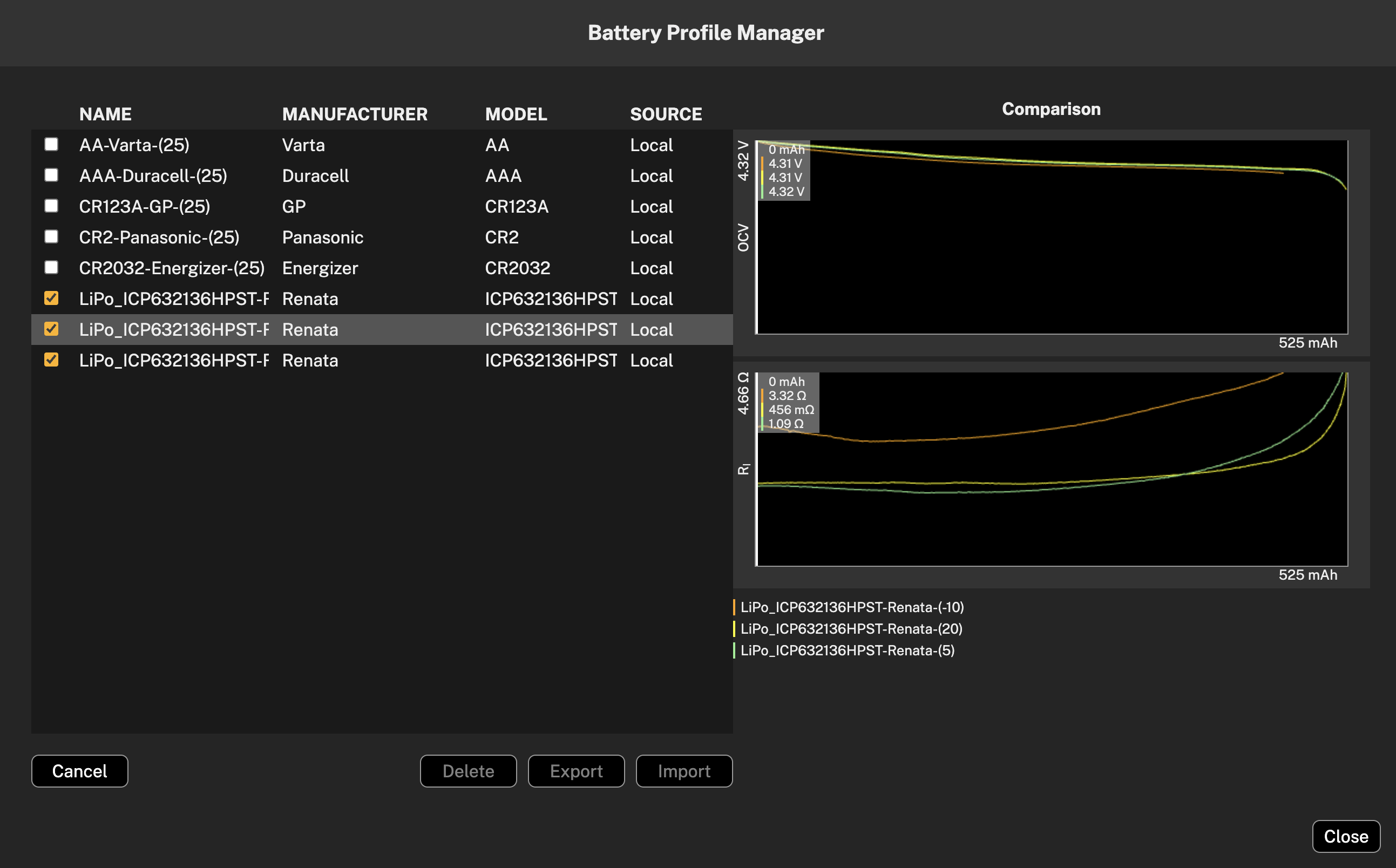Select the CR123A-GP-(25) profile name
The height and width of the screenshot is (868, 1396).
pos(145,207)
